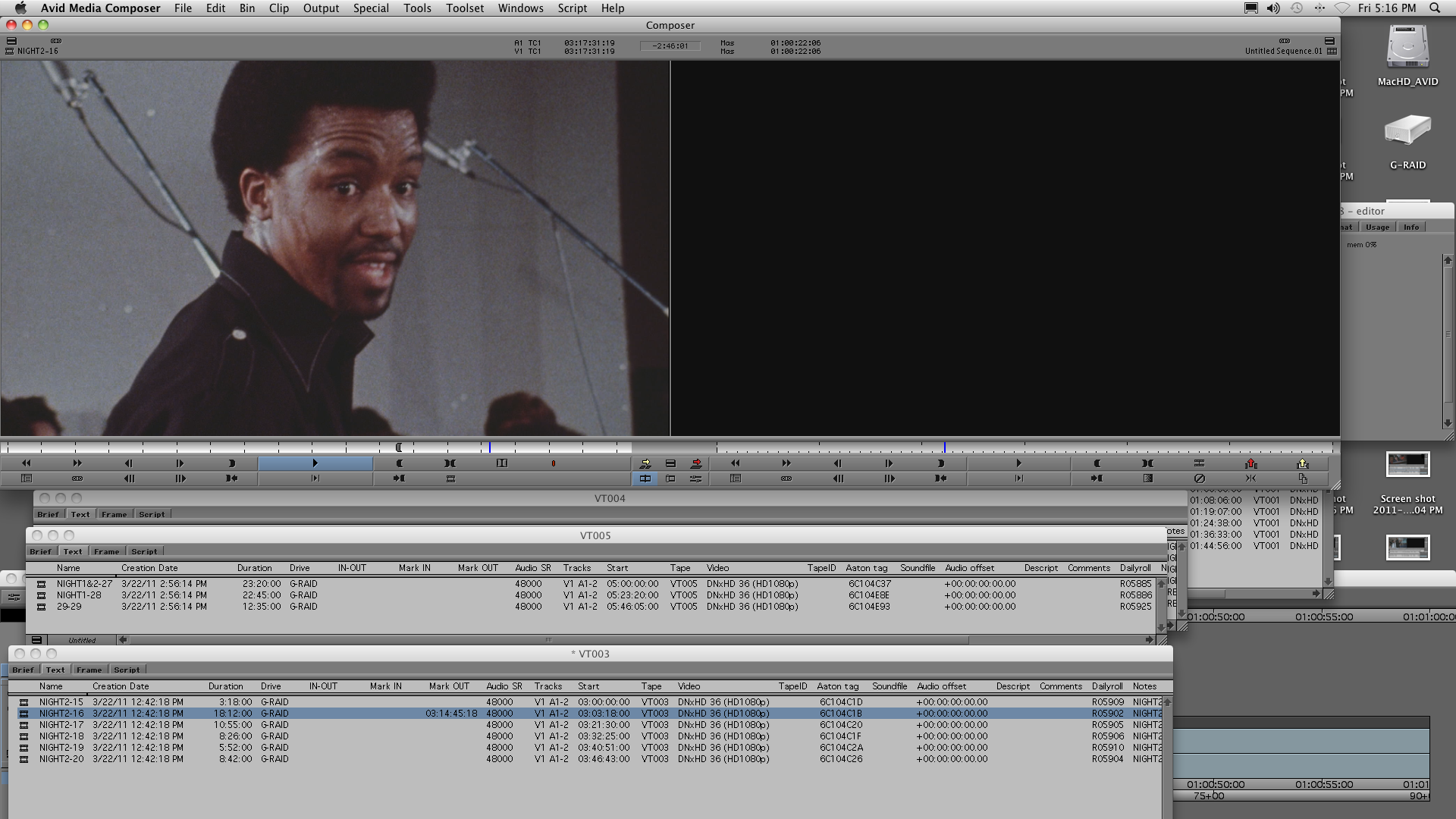Toggle the Trim mode button

[670, 479]
